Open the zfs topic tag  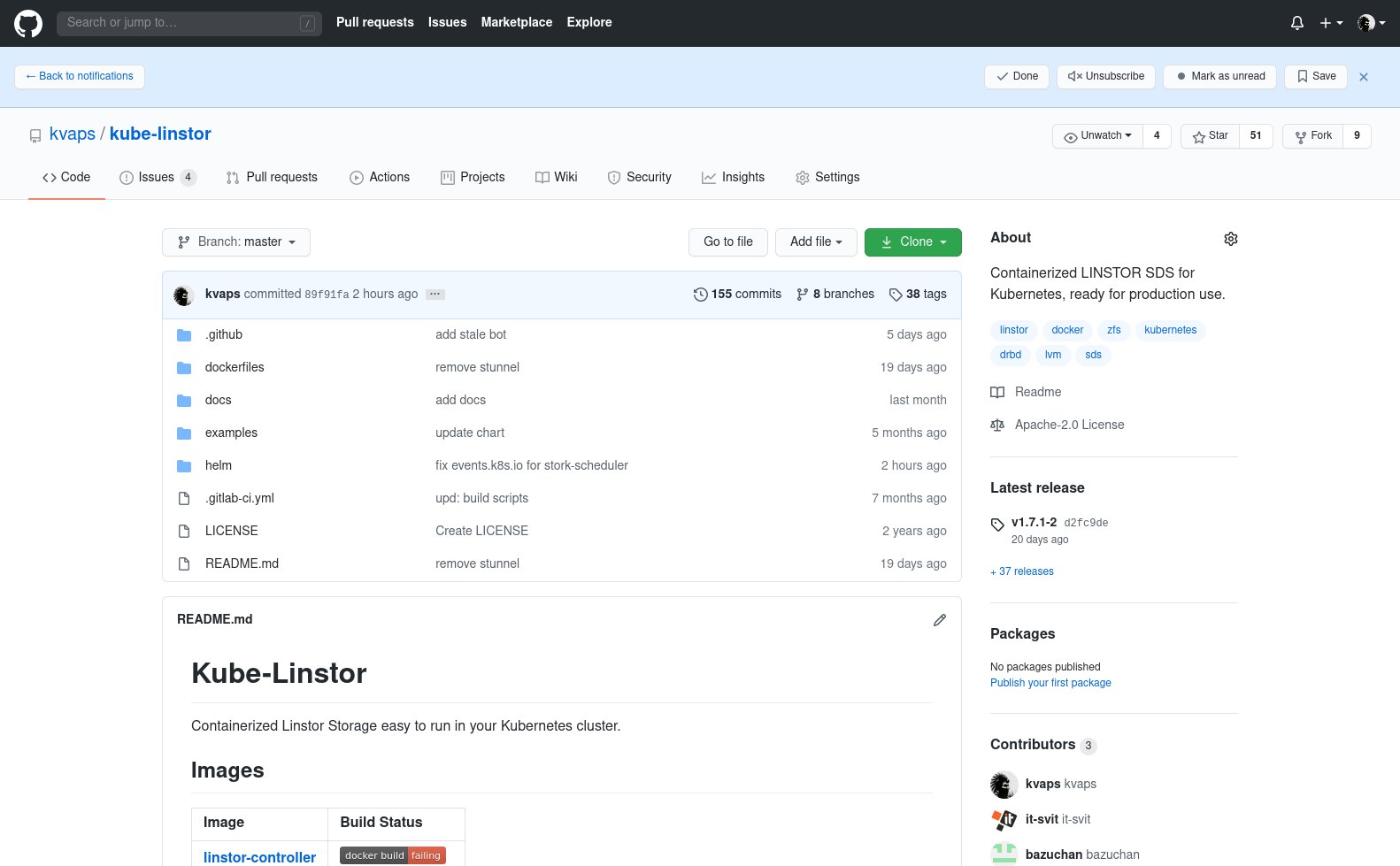[x=1113, y=331]
